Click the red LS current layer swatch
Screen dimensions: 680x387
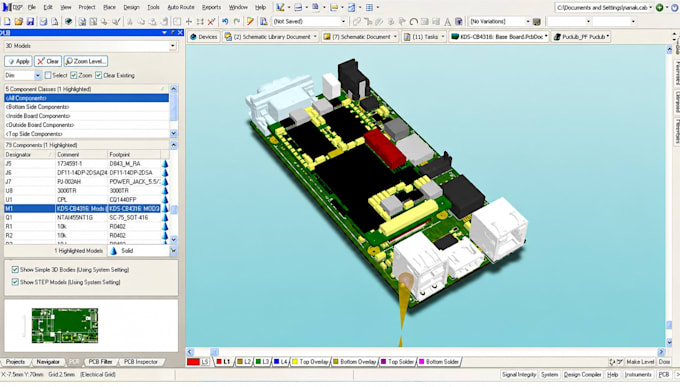point(193,362)
